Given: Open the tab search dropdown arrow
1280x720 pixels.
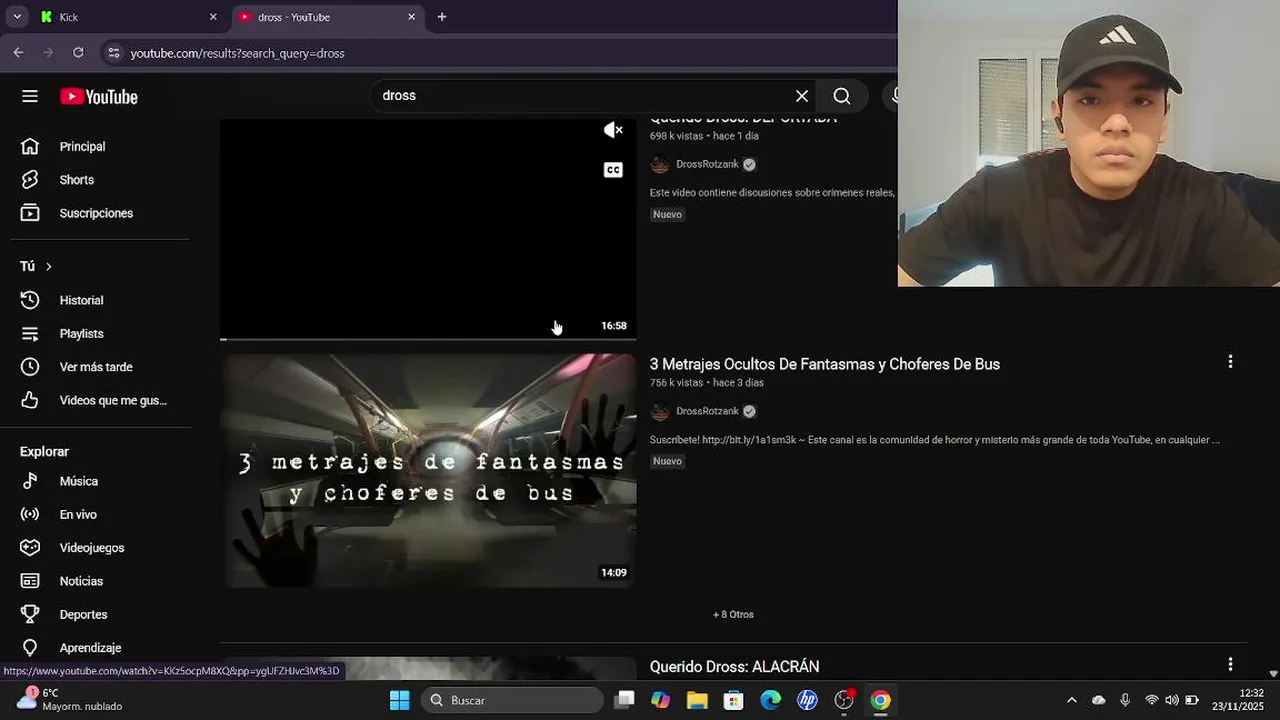Looking at the screenshot, I should (17, 17).
